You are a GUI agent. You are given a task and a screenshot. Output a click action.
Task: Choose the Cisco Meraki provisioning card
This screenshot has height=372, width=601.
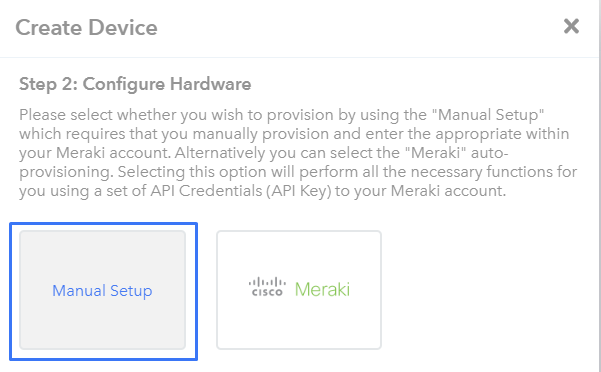point(299,290)
